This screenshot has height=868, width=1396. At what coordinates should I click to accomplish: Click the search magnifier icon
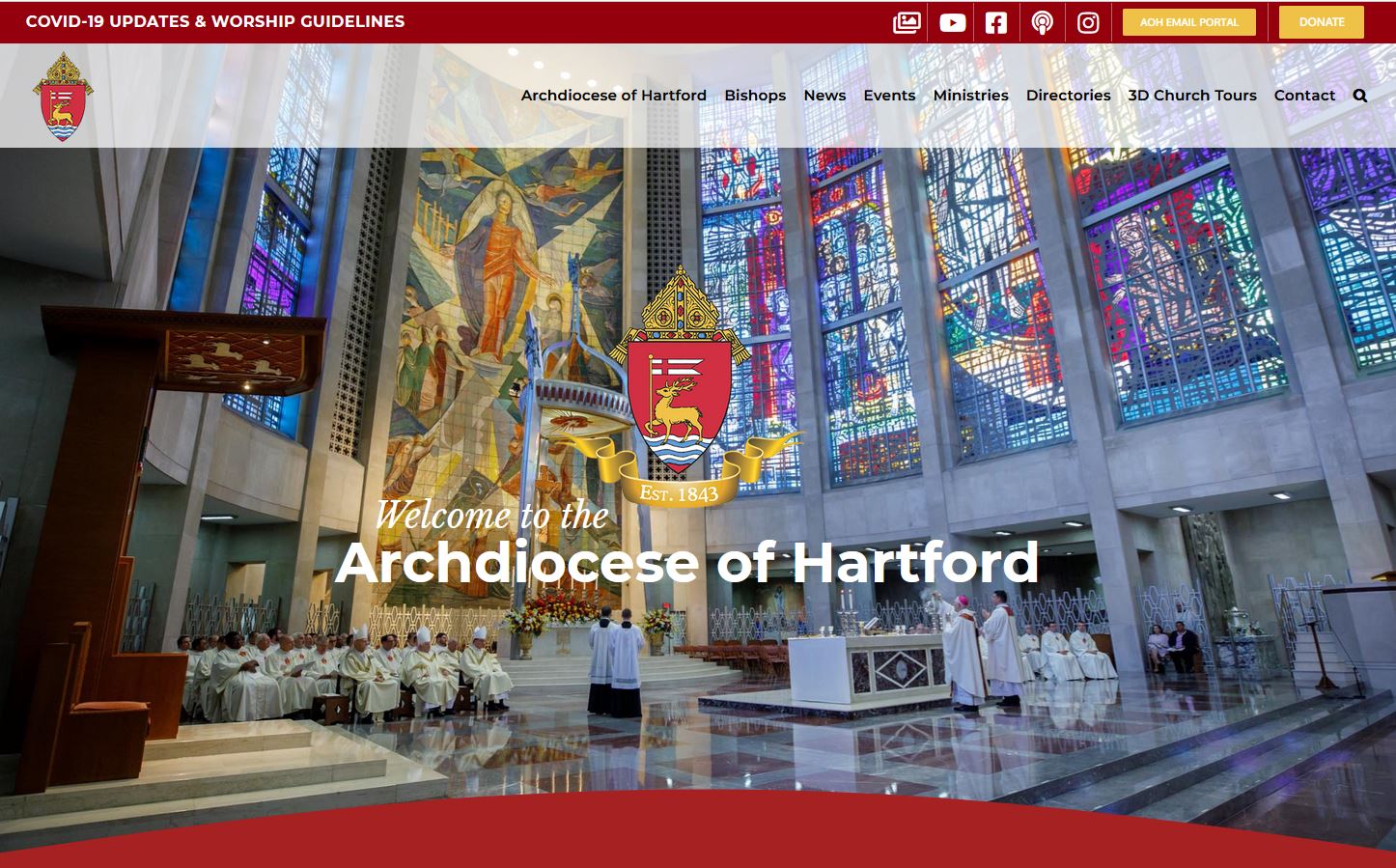[1359, 95]
